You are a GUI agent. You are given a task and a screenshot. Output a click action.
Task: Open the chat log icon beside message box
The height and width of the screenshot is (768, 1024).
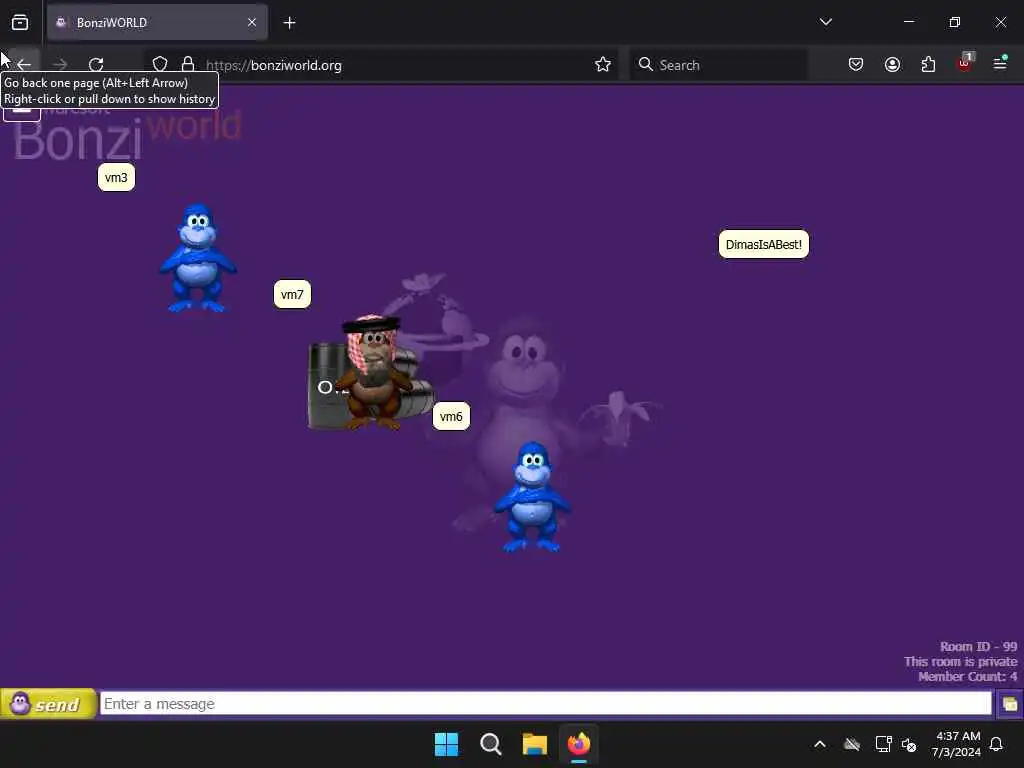1009,704
